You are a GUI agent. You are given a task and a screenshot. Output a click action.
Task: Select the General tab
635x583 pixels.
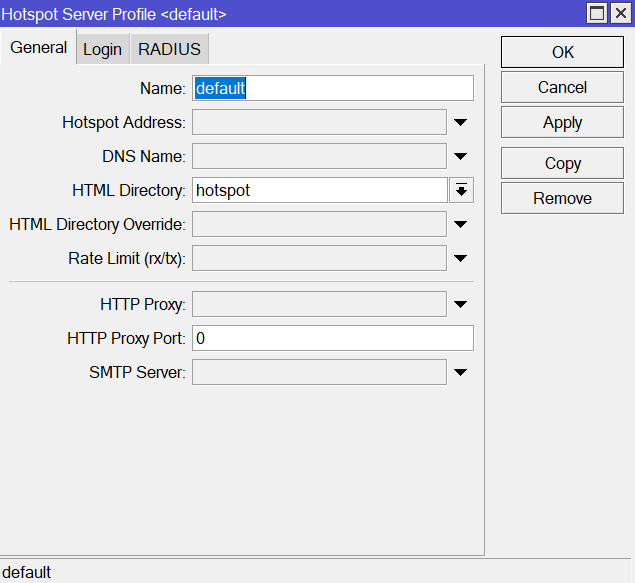click(38, 47)
